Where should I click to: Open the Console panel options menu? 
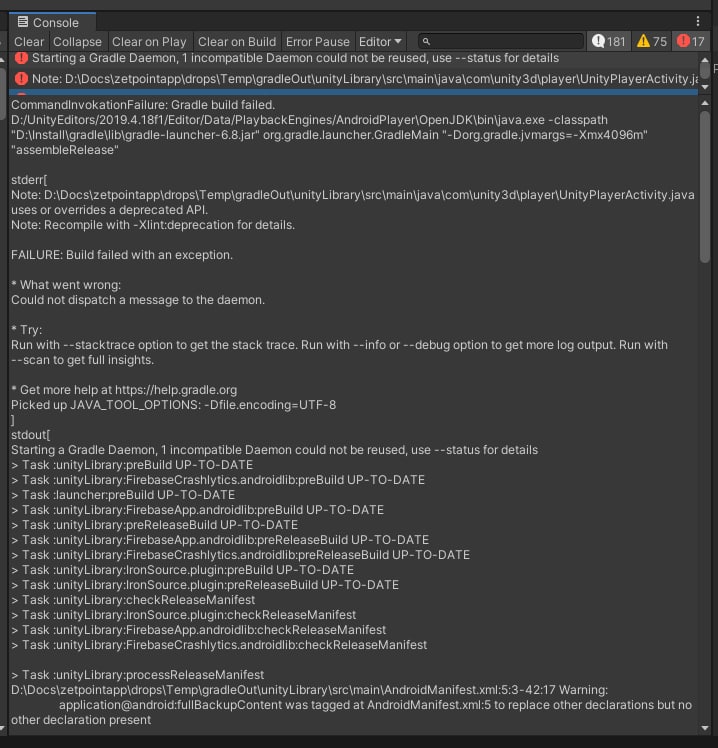coord(697,21)
